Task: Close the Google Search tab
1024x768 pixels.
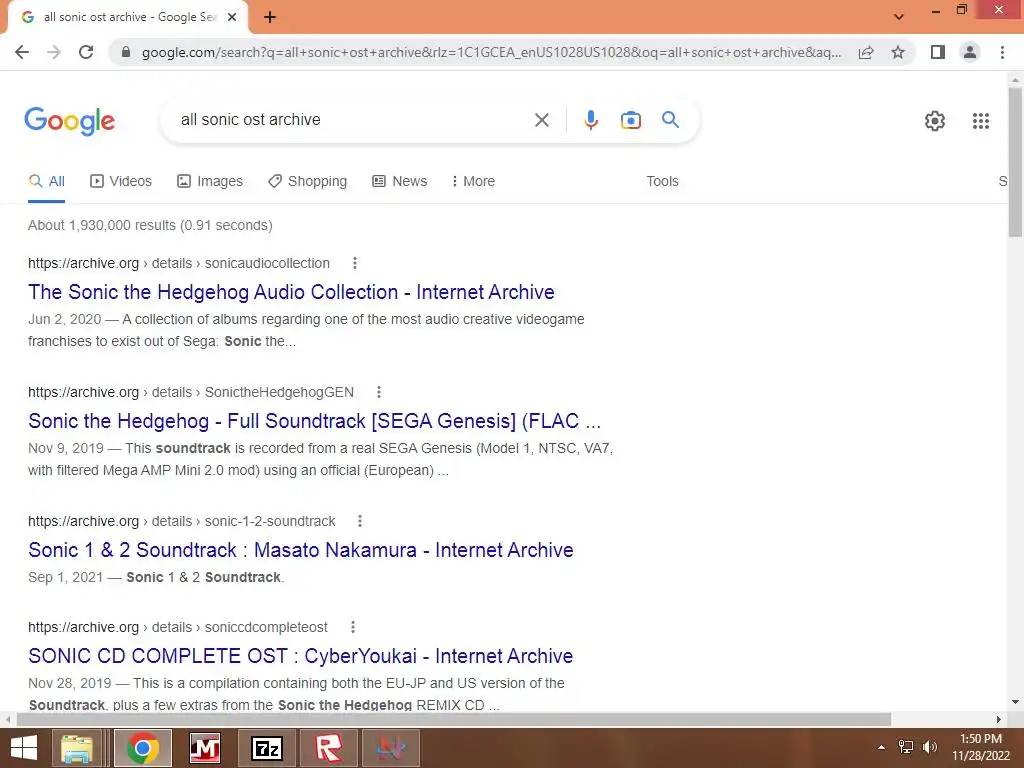Action: pyautogui.click(x=232, y=17)
